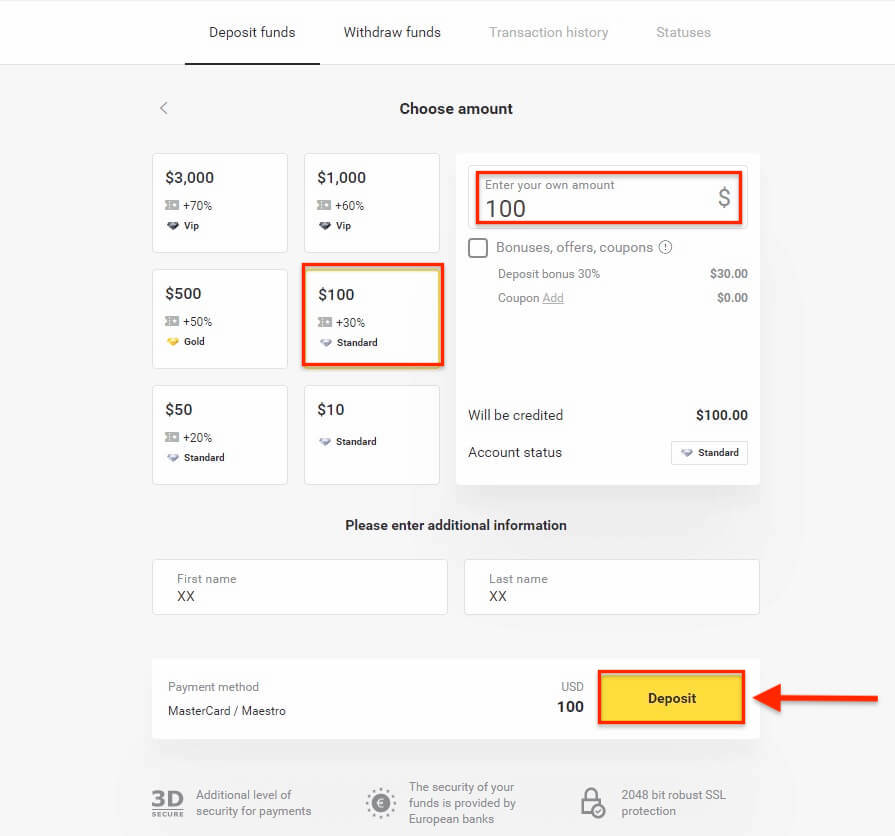Image resolution: width=895 pixels, height=836 pixels.
Task: Click the gold diamond icon on $500 card
Action: pos(172,342)
